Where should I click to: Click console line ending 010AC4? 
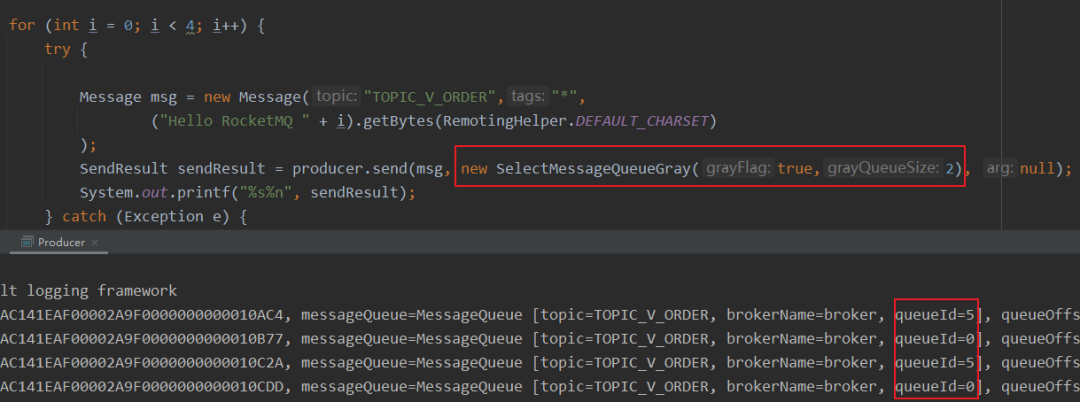(x=540, y=315)
